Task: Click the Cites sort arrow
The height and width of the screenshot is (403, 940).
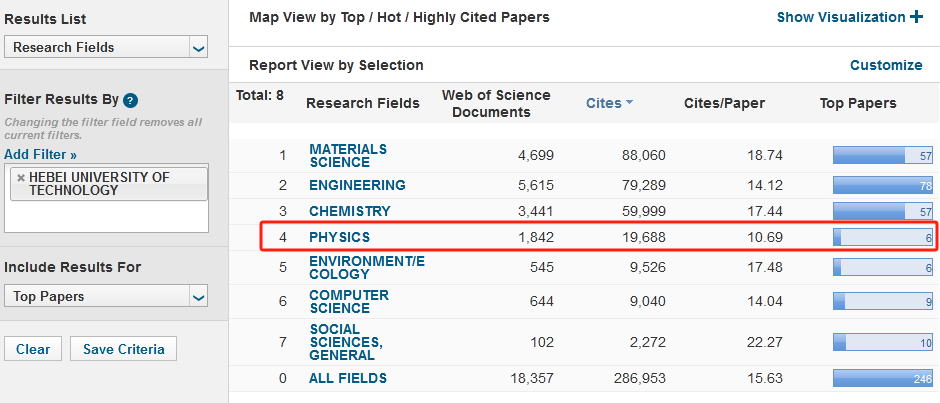Action: 630,103
